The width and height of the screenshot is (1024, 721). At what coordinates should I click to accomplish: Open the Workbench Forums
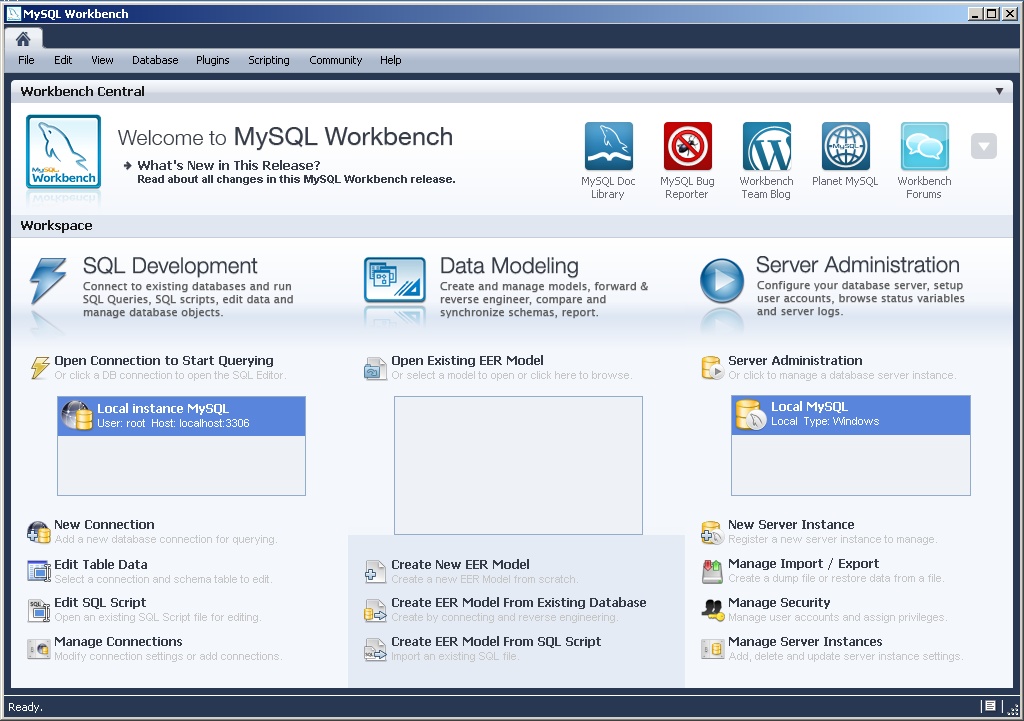923,145
